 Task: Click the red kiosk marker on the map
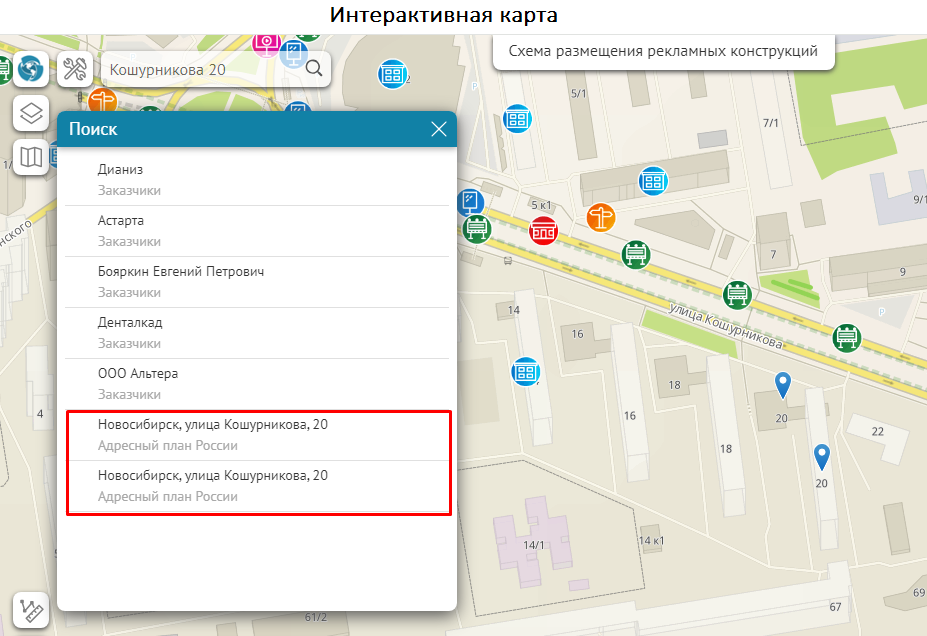click(543, 230)
